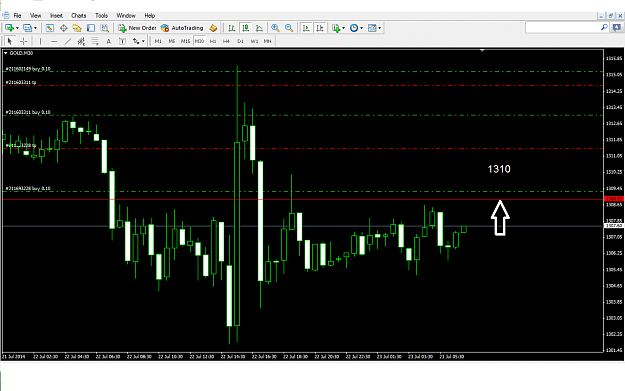Show the Data Window panel

pos(63,28)
